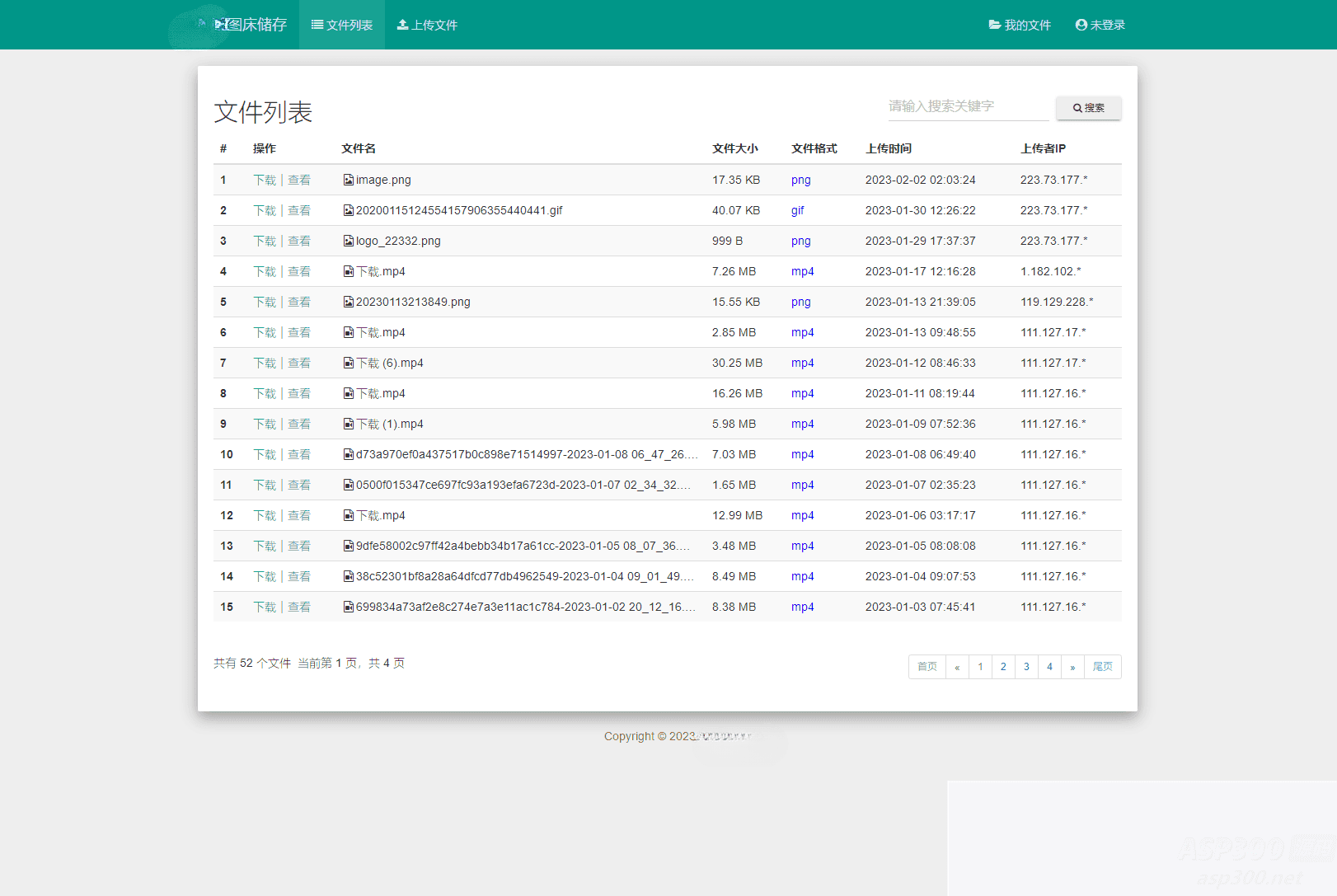
Task: Download image.png via 下载 link
Action: 265,180
